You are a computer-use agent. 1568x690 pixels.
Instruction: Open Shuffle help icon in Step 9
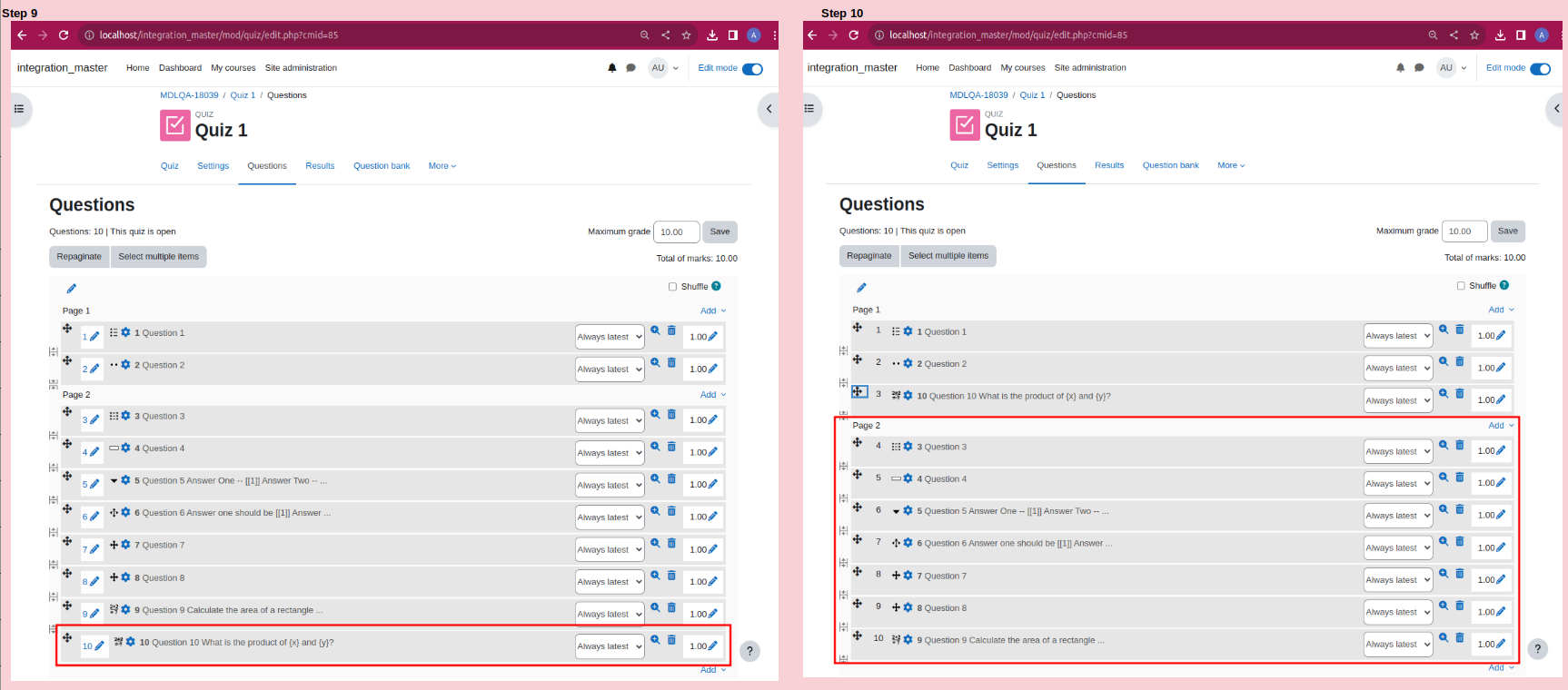[716, 286]
